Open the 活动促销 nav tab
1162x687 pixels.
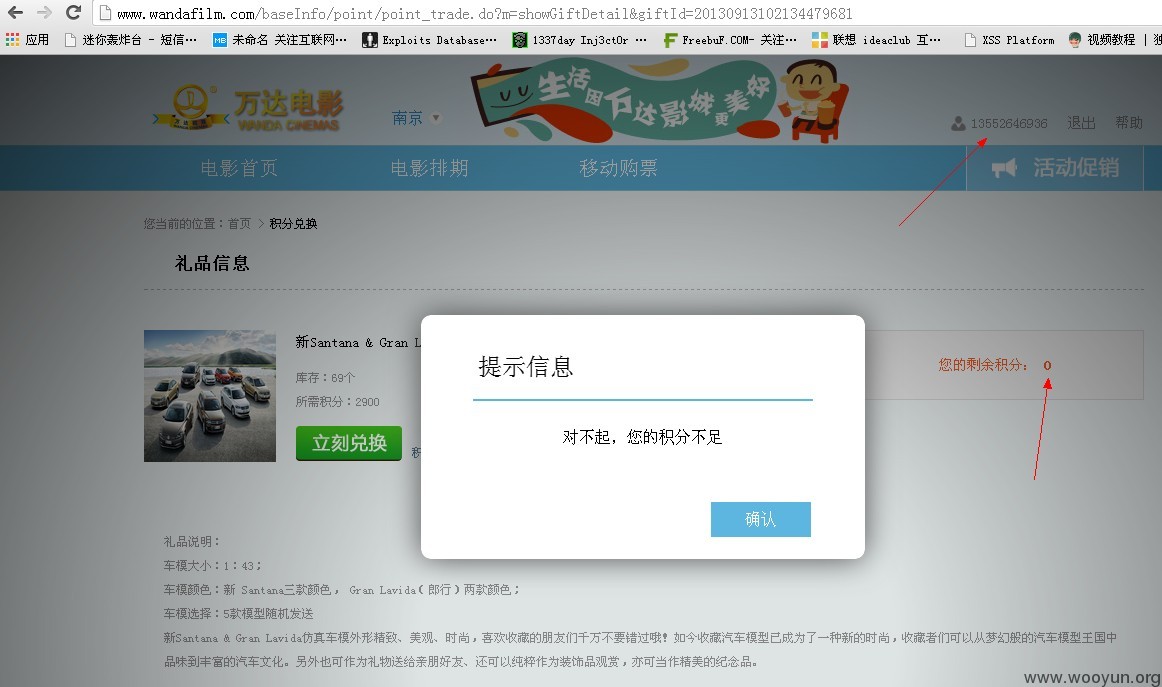(x=1055, y=168)
